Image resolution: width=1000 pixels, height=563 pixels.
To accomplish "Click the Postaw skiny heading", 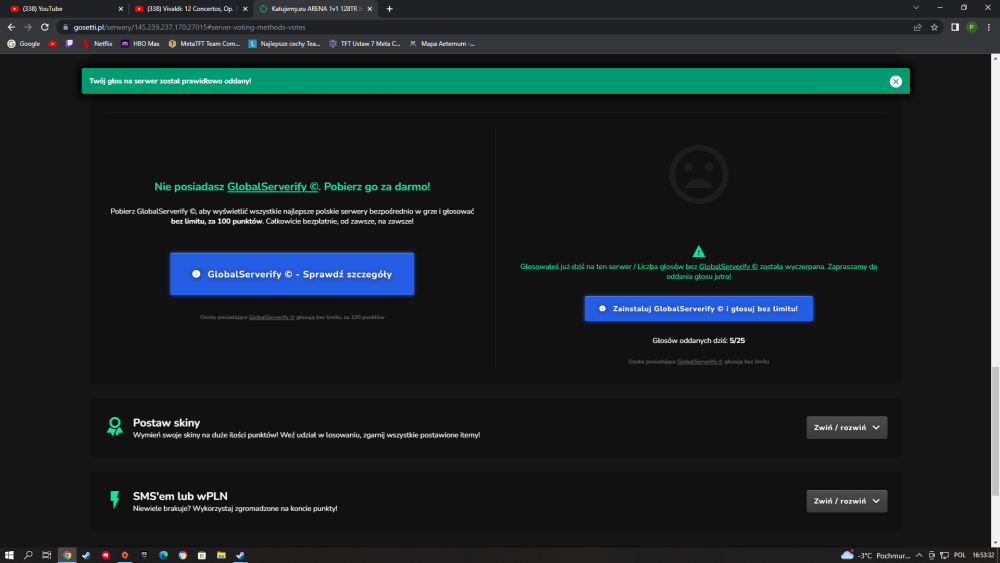I will (x=166, y=423).
